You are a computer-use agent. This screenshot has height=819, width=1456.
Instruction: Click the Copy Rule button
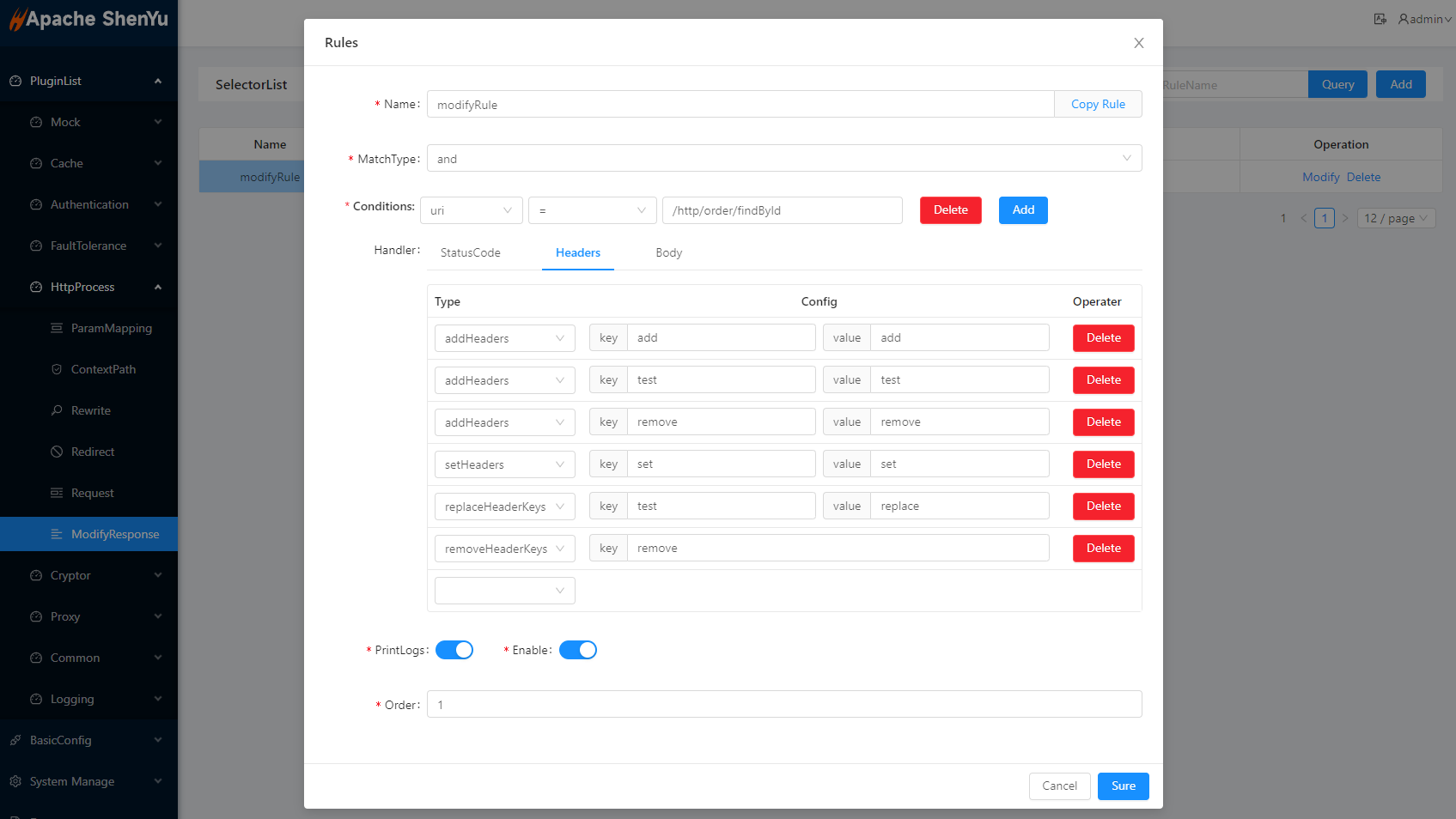[1098, 104]
